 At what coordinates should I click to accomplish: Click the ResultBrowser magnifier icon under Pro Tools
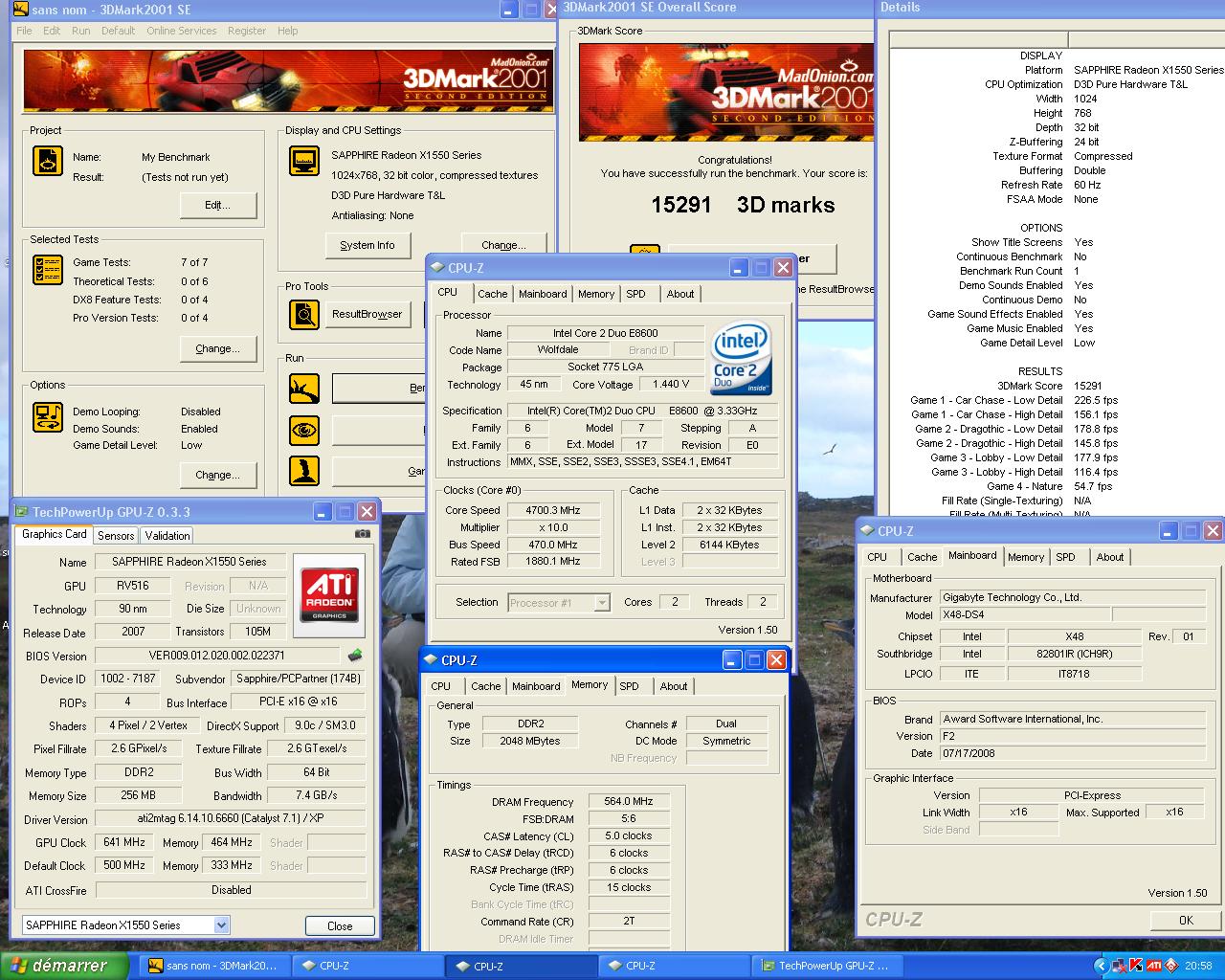304,314
